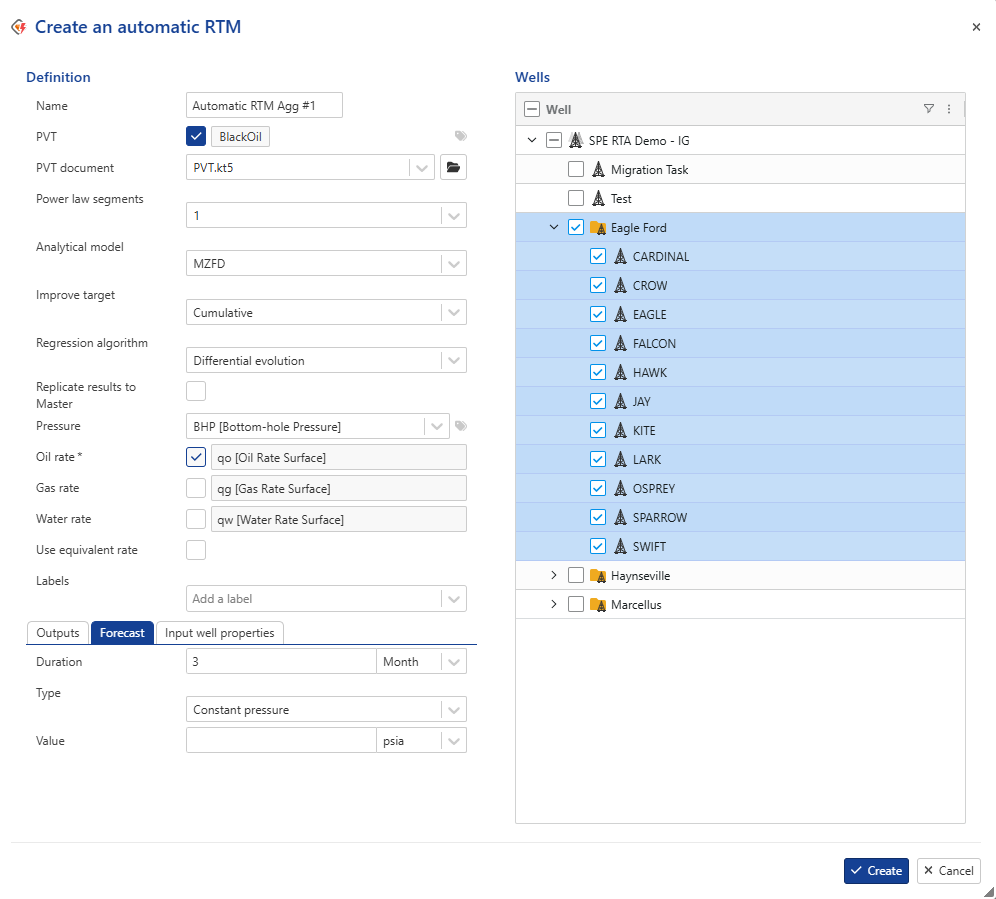This screenshot has height=899, width=996.
Task: Uncheck the FALCON well checkbox
Action: pos(598,344)
